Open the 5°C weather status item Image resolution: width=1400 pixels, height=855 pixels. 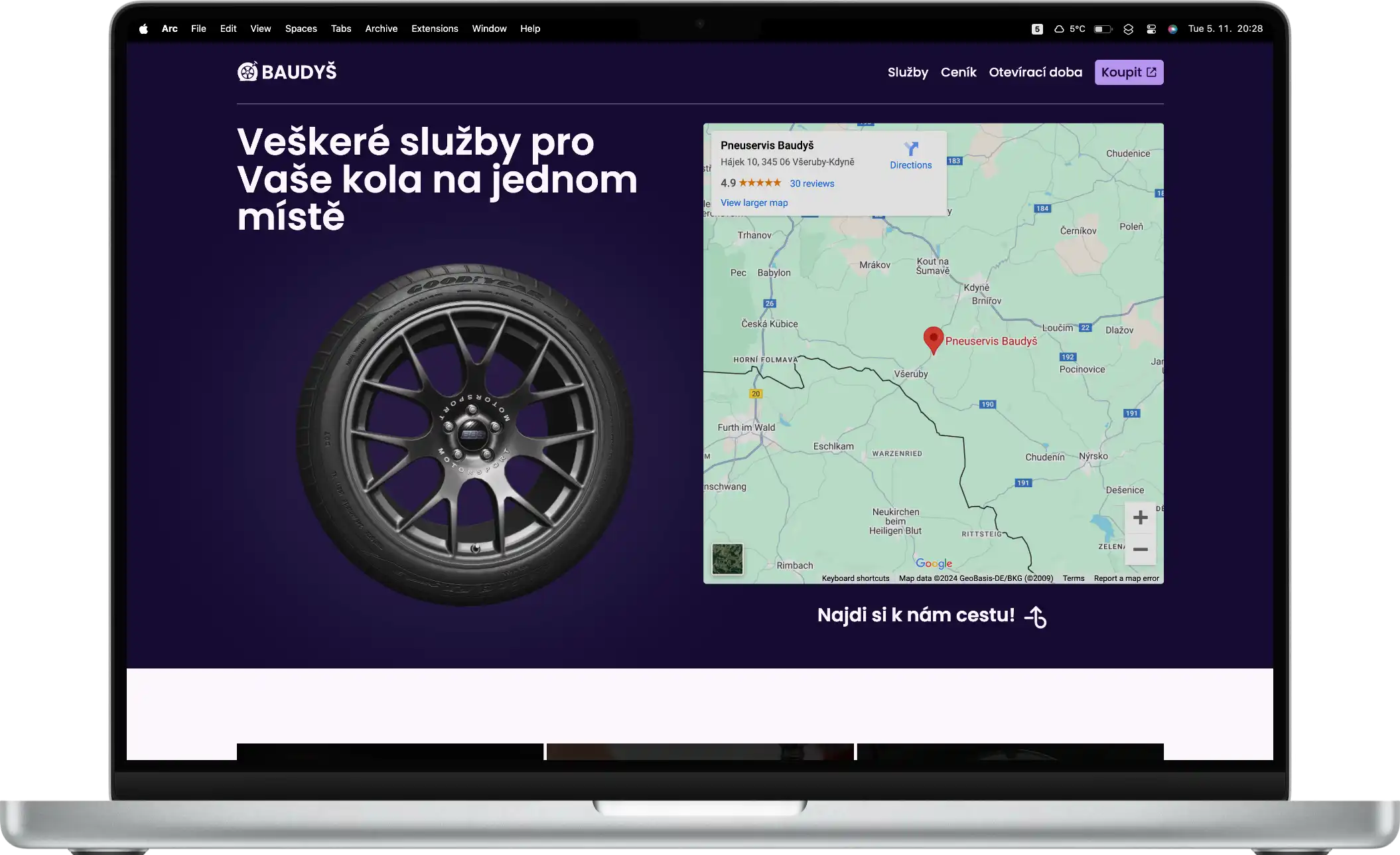1070,29
